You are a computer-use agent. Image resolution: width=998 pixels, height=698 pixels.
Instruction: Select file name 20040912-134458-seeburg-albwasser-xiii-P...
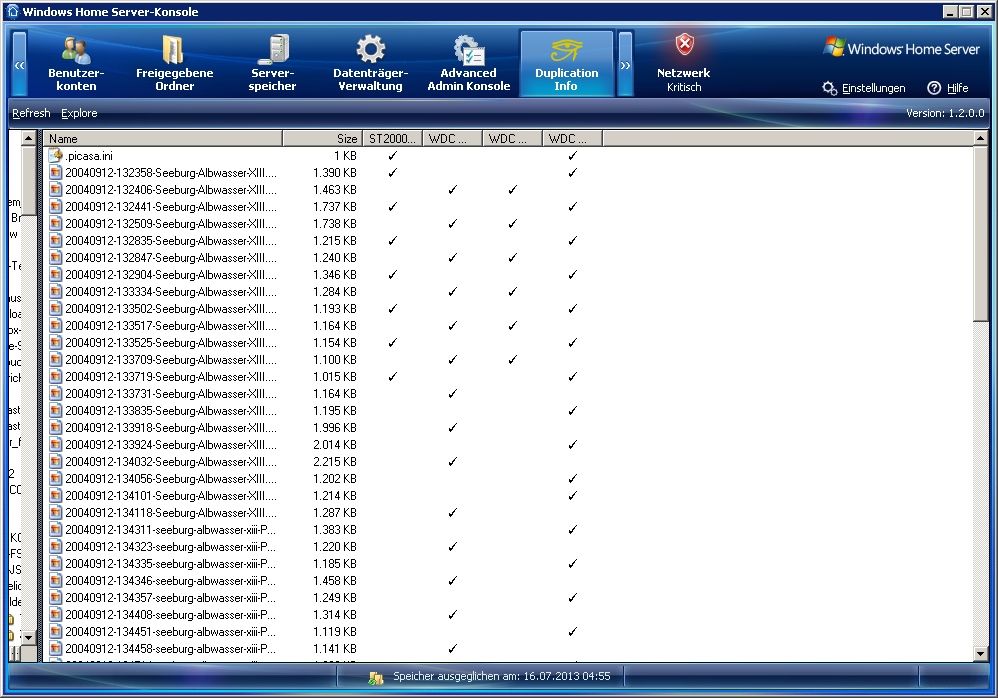coord(171,649)
